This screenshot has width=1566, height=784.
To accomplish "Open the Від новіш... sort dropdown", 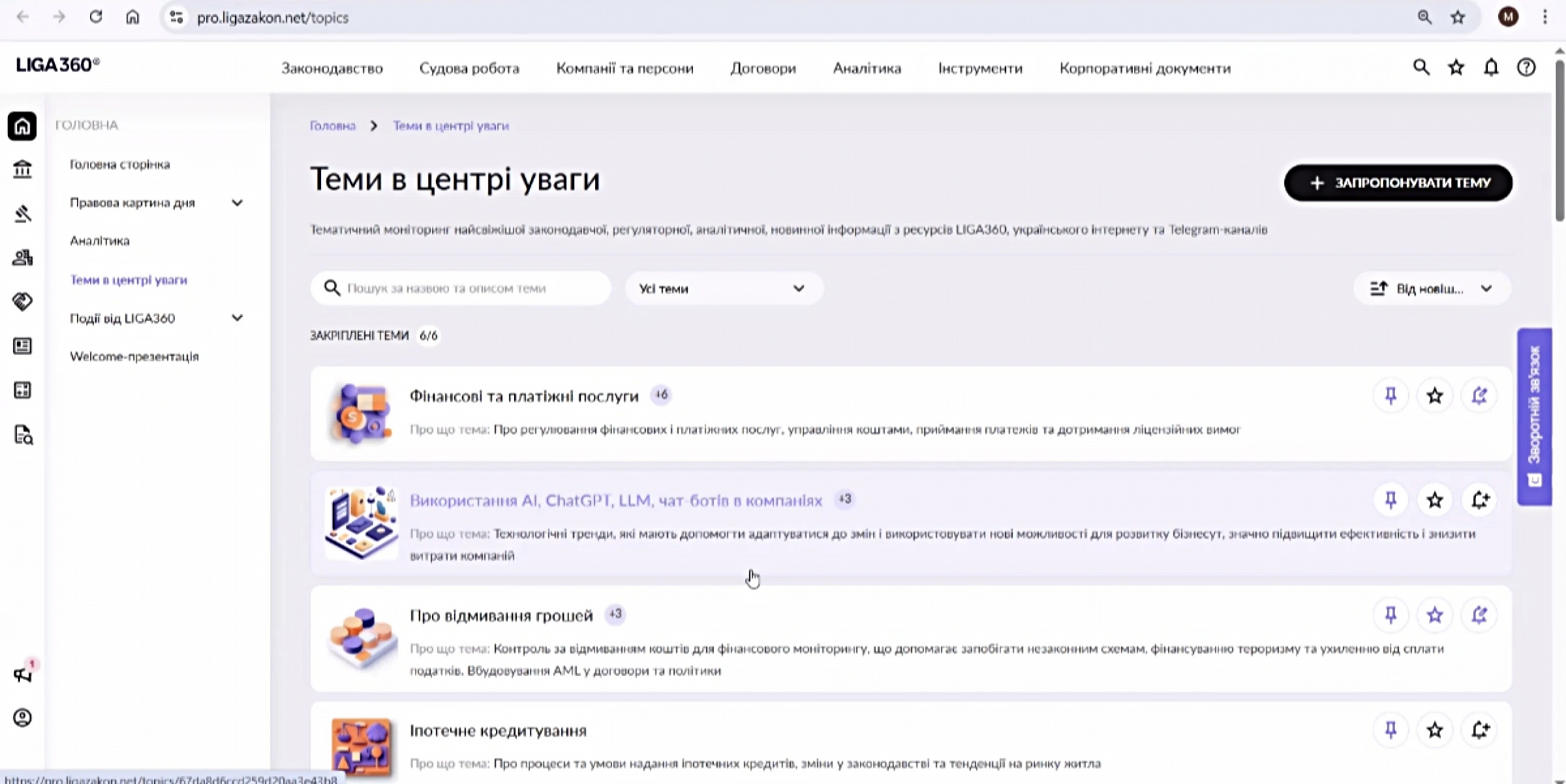I will (x=1431, y=289).
